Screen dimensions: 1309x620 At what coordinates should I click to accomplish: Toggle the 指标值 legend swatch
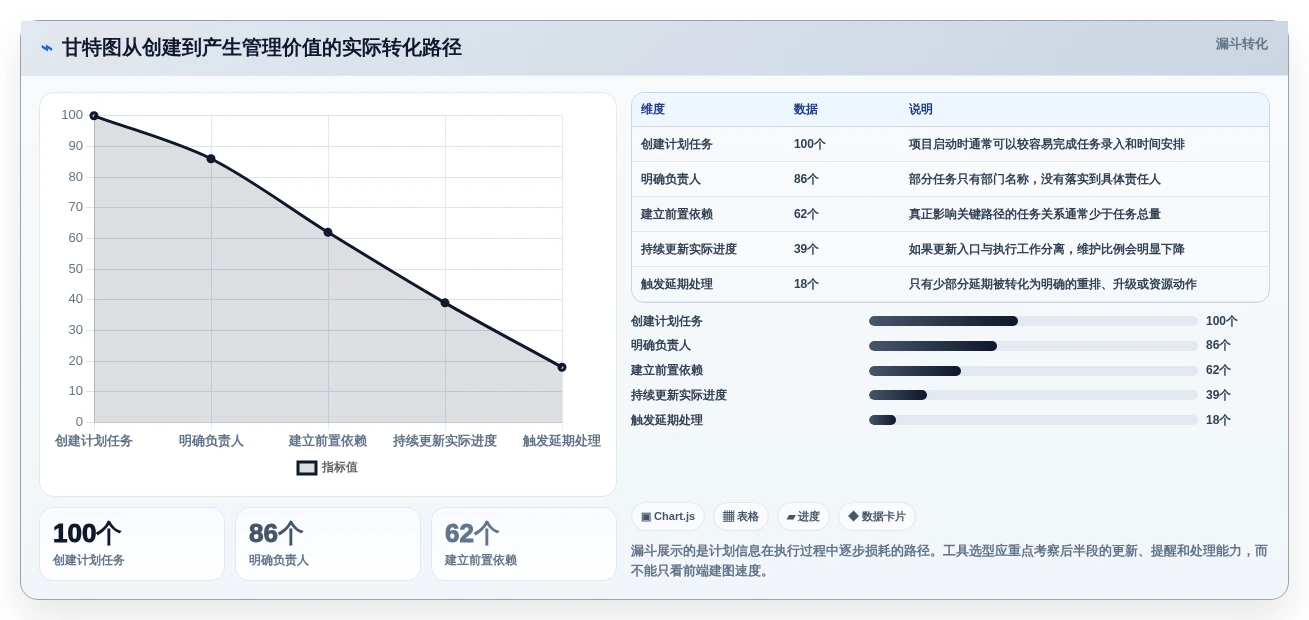tap(307, 467)
